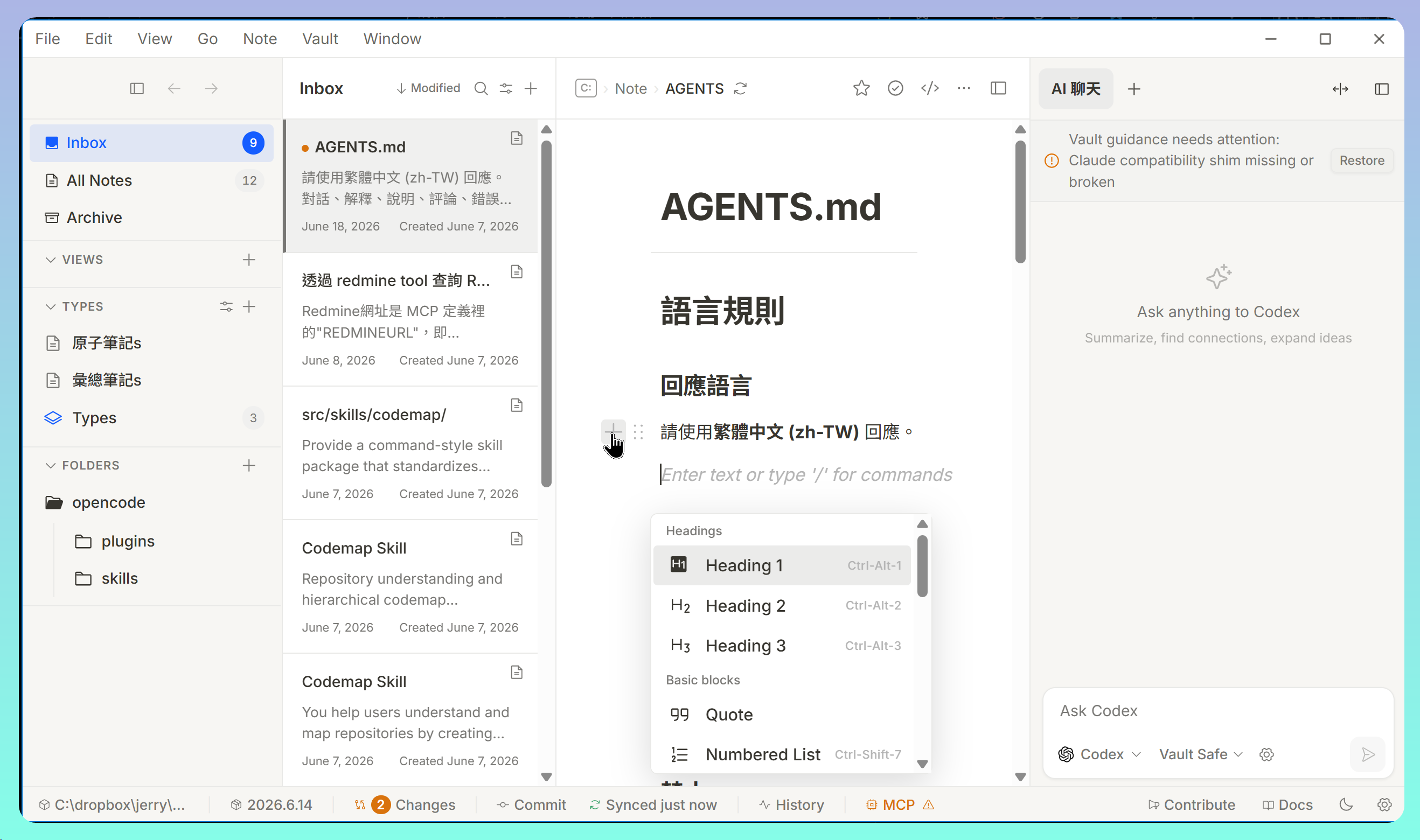Open the Codex model dropdown
This screenshot has width=1420, height=840.
click(x=1099, y=754)
